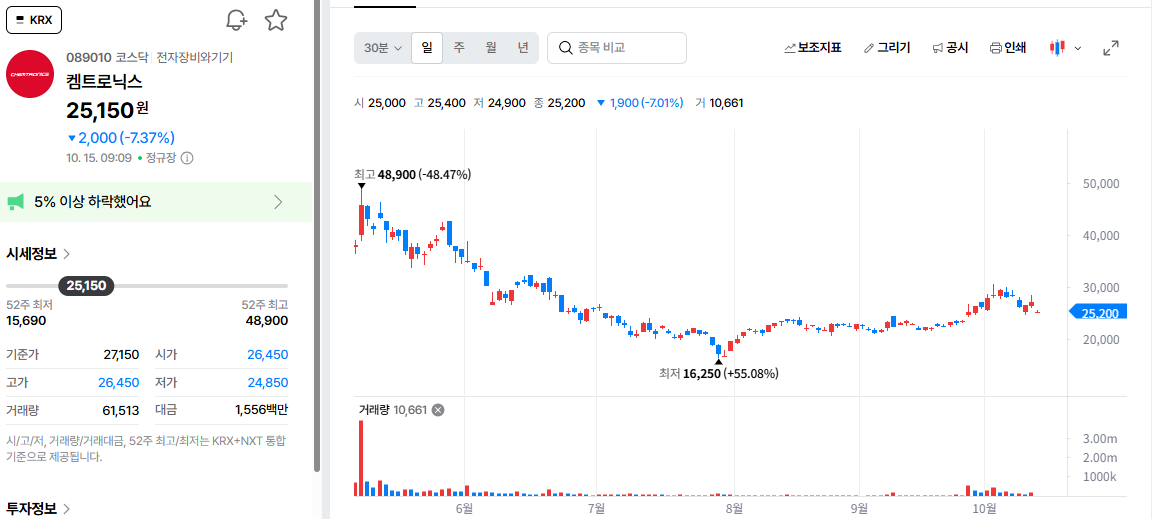
Task: Open the 그리기 drawing tools menu
Action: click(x=886, y=48)
